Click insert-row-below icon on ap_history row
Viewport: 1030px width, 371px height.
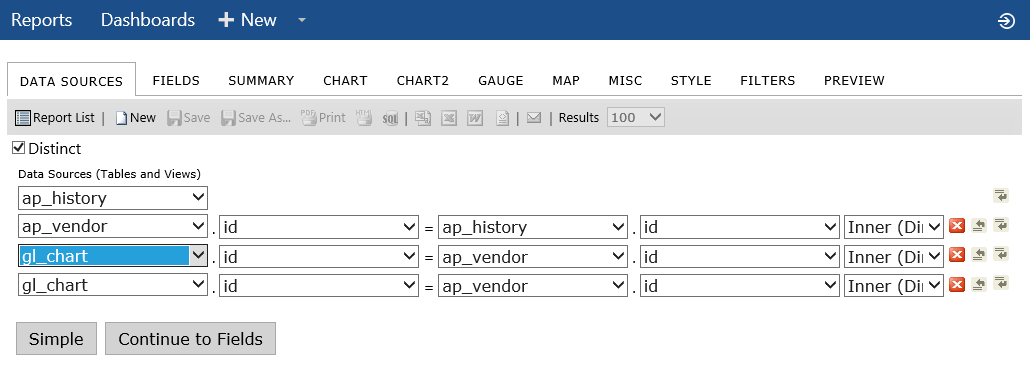[x=1001, y=196]
